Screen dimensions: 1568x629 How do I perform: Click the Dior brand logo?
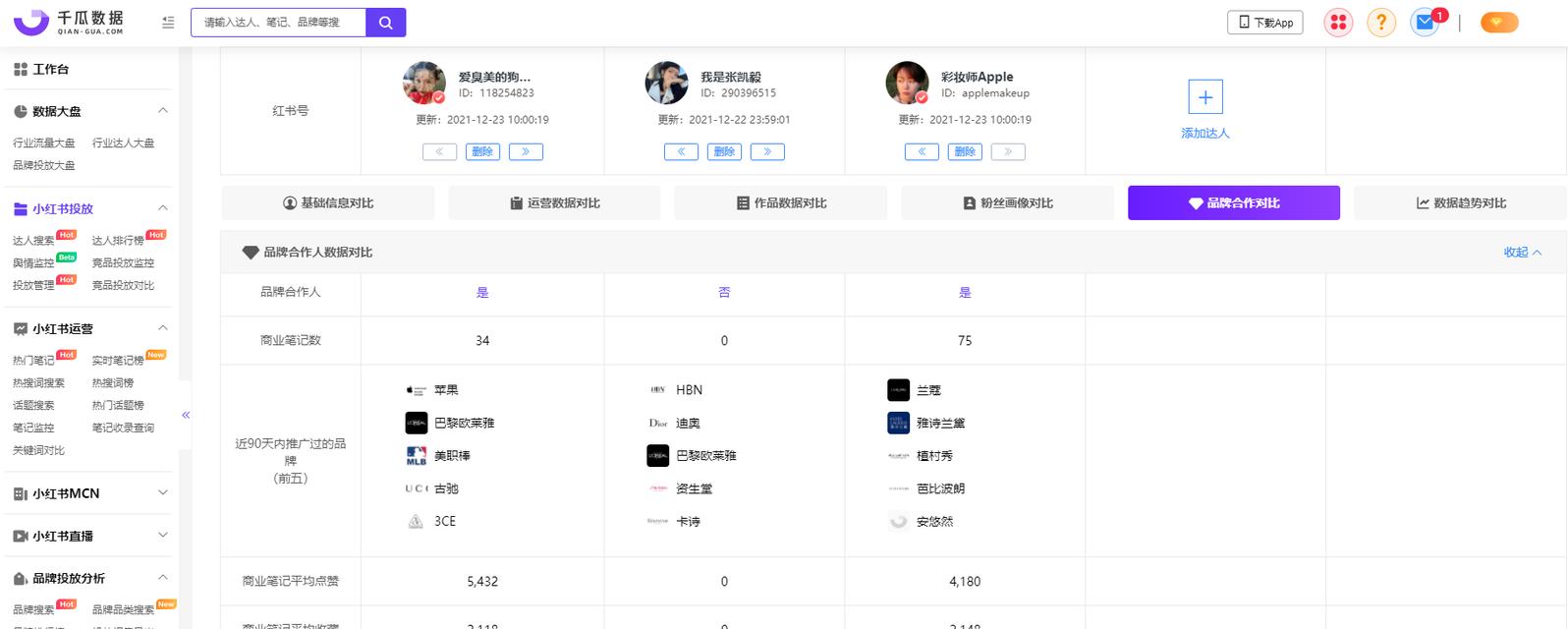point(658,423)
